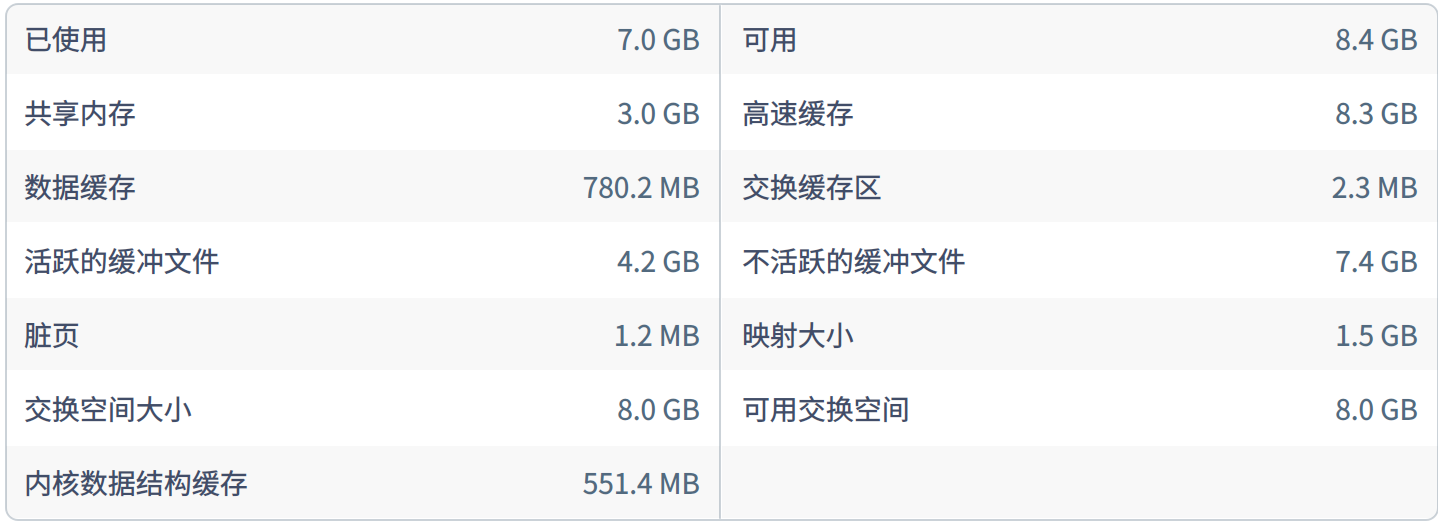This screenshot has width=1438, height=526.
Task: Click the 交换空间大小 label
Action: [108, 409]
